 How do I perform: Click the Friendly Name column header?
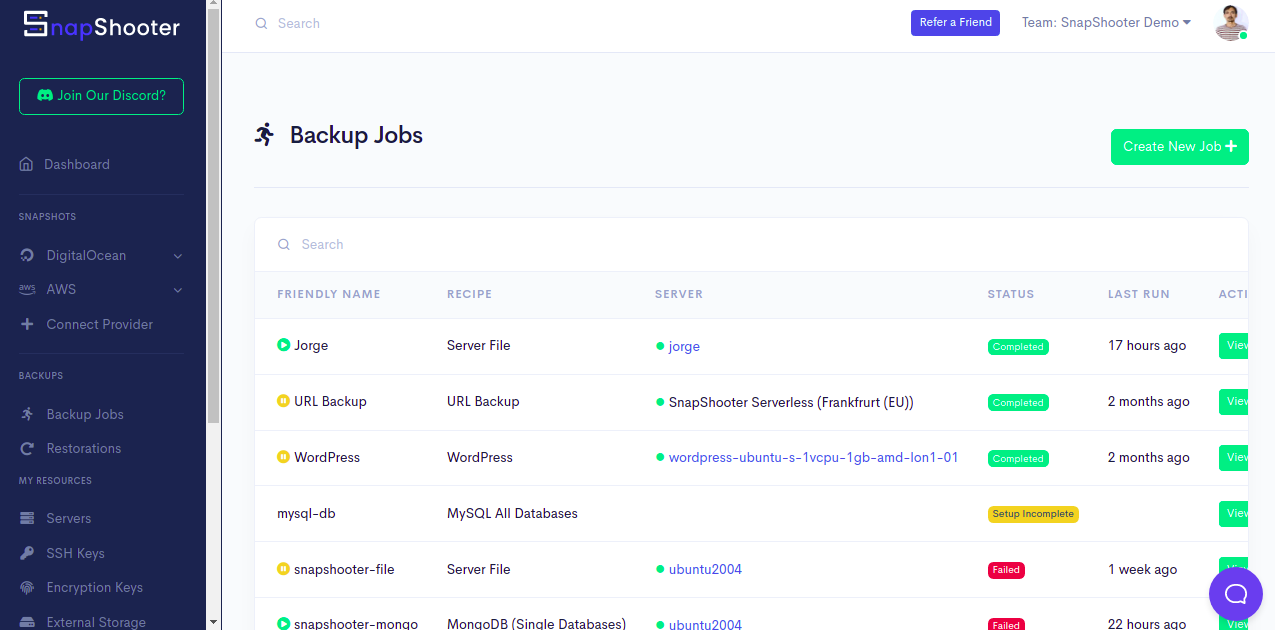(x=329, y=294)
